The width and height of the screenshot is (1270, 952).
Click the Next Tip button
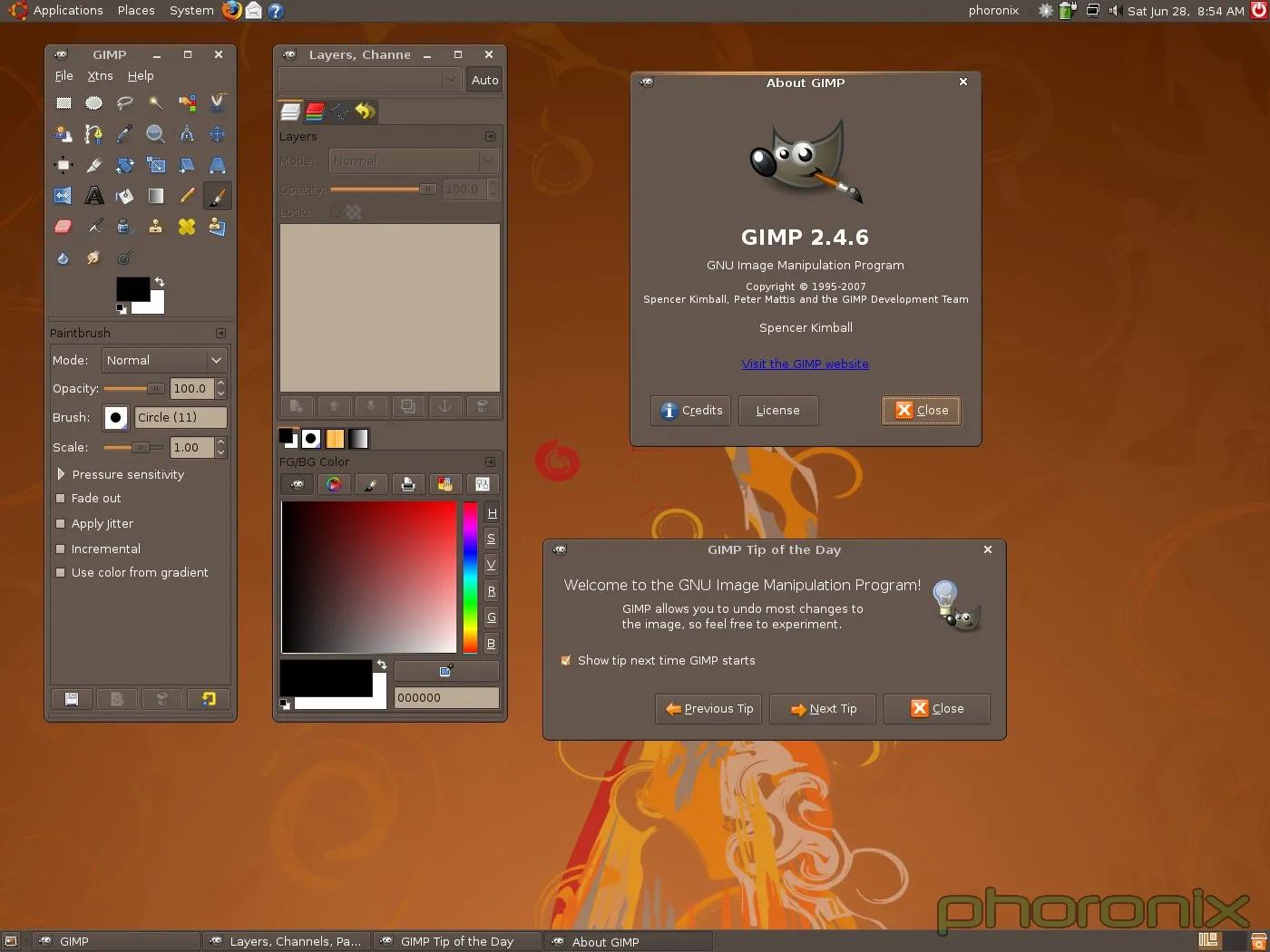click(823, 709)
